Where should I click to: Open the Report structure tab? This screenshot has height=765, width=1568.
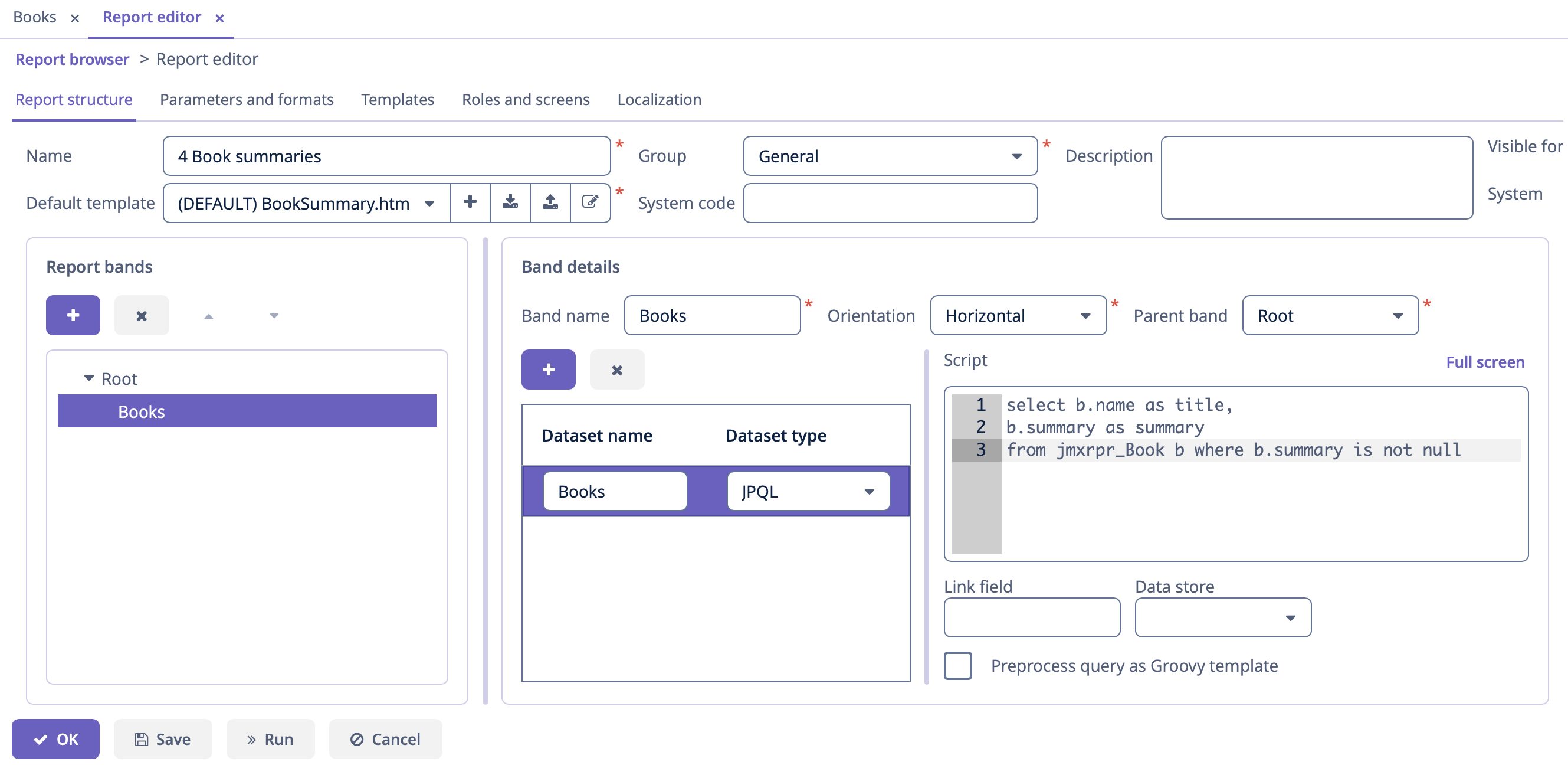pos(74,99)
